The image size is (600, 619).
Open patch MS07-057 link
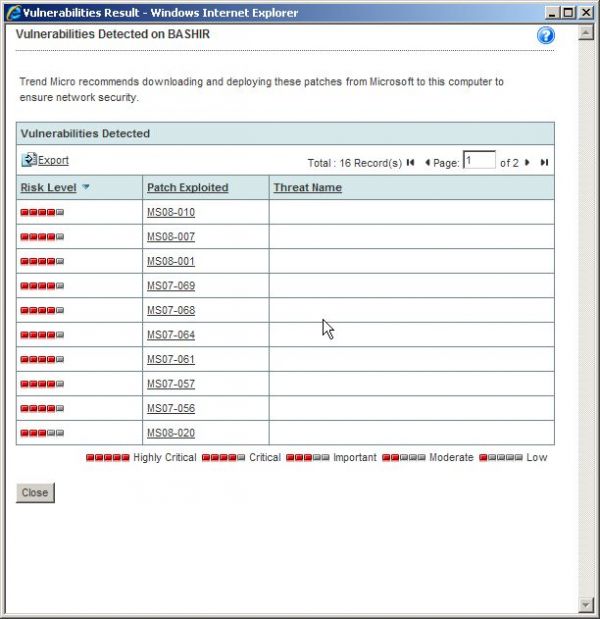click(x=171, y=384)
